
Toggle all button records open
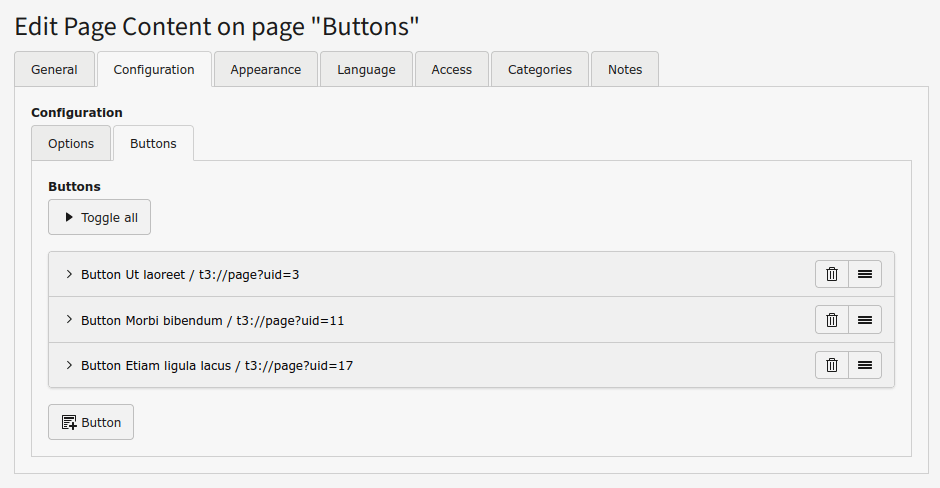click(99, 218)
